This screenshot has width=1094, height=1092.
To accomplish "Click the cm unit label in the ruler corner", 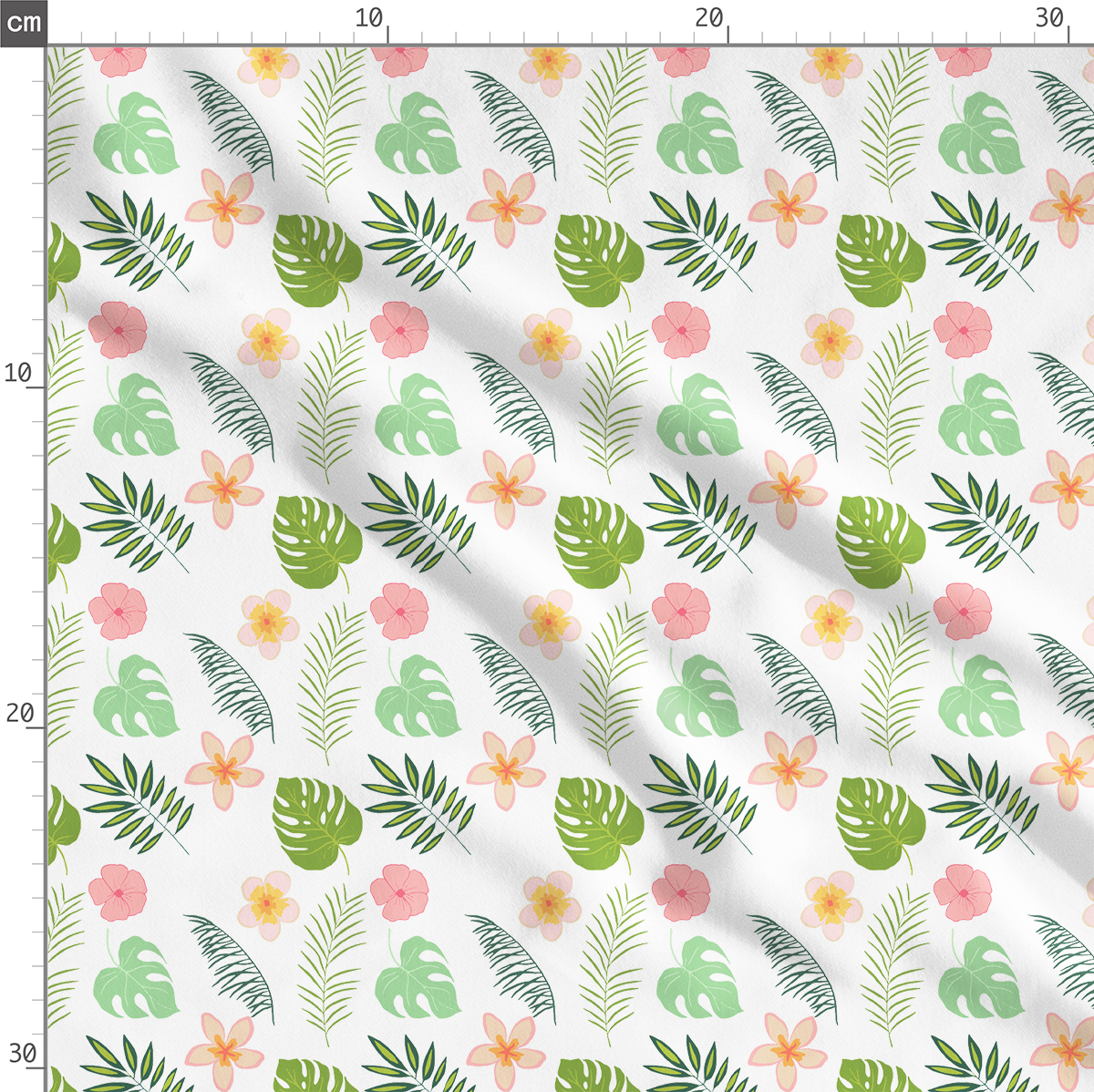I will [x=23, y=22].
